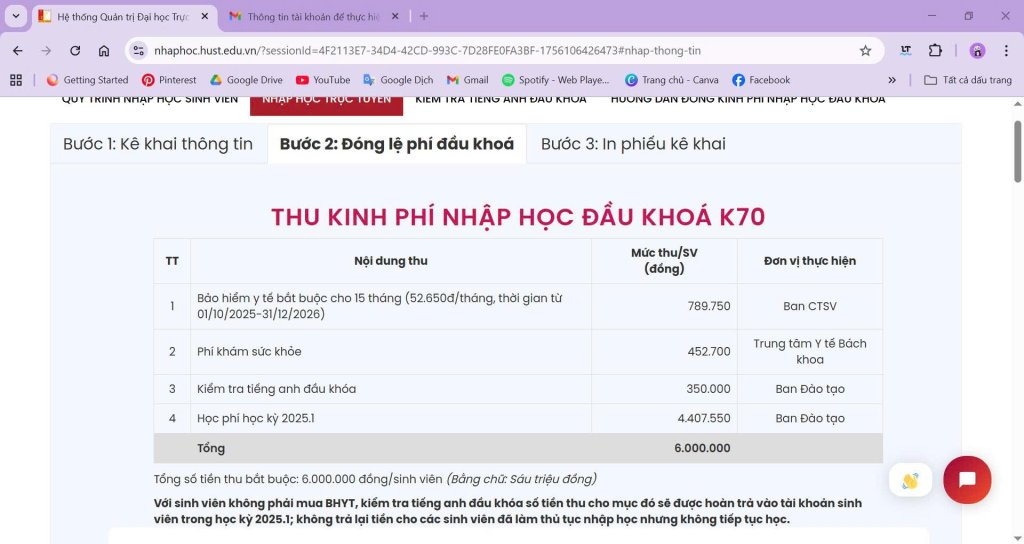This screenshot has height=544, width=1024.
Task: Open the Trang chủ - Canva bookmark
Action: (x=672, y=80)
